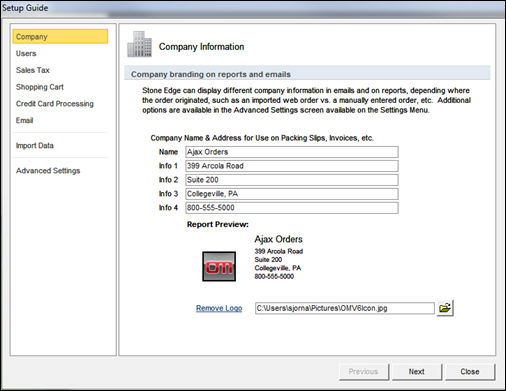506x391 pixels.
Task: Click 'Company branding on reports and emails' header
Action: (x=211, y=74)
